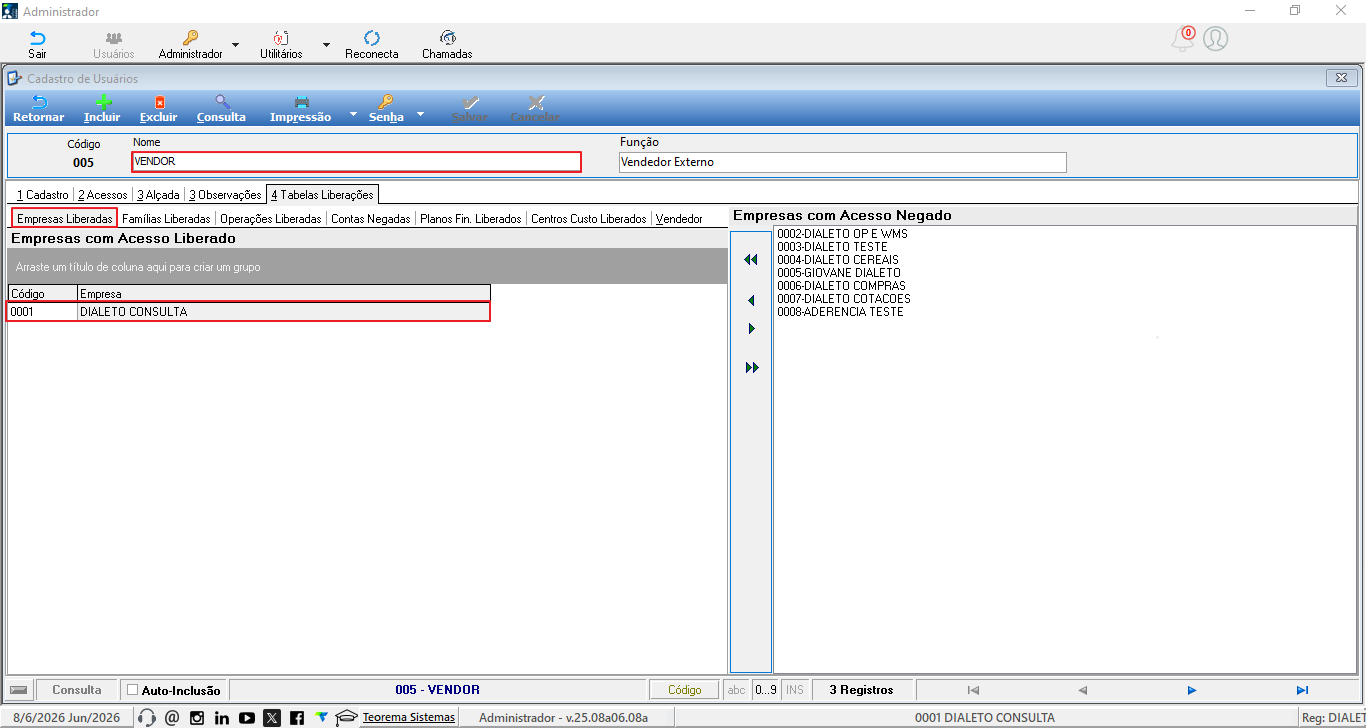Move all companies with double left arrows
Viewport: 1366px width, 728px height.
click(x=751, y=260)
